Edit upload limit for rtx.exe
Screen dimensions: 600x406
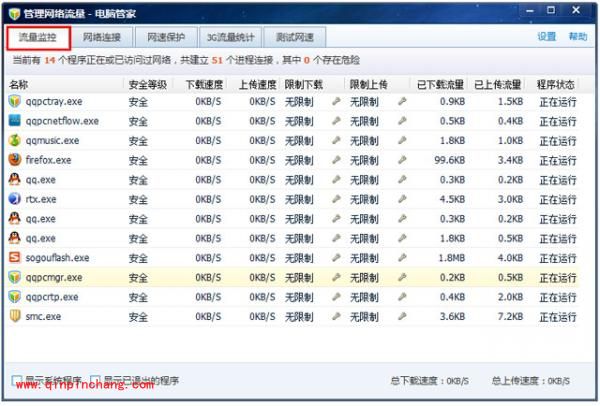[x=402, y=199]
